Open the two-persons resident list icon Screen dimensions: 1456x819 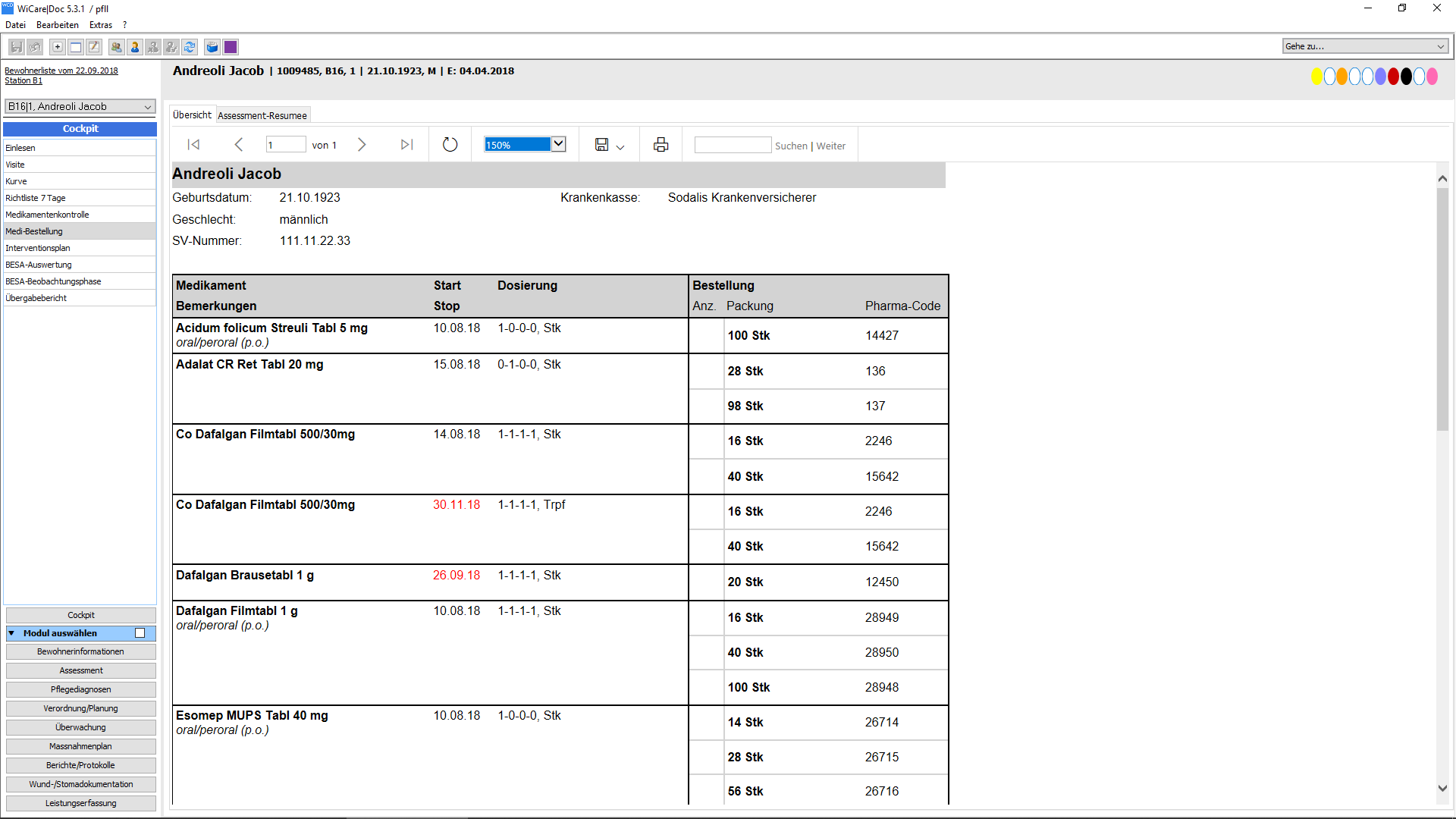pos(117,47)
